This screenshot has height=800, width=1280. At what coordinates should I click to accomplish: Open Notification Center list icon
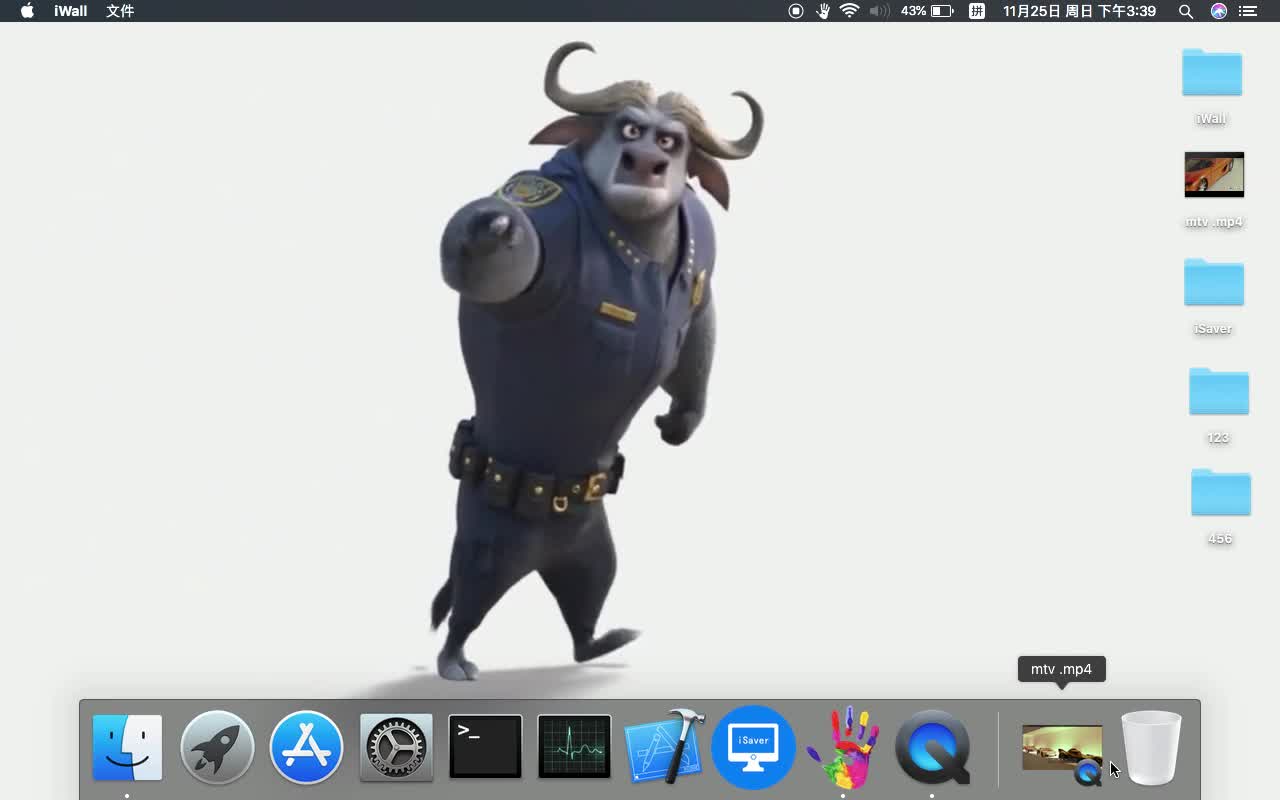1248,11
